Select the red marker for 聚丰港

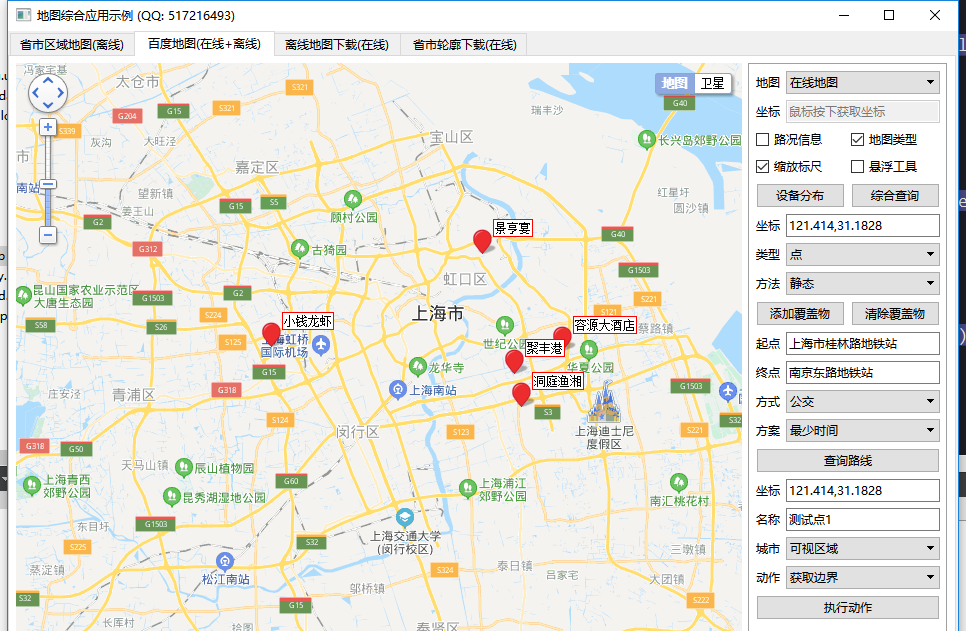click(x=514, y=360)
